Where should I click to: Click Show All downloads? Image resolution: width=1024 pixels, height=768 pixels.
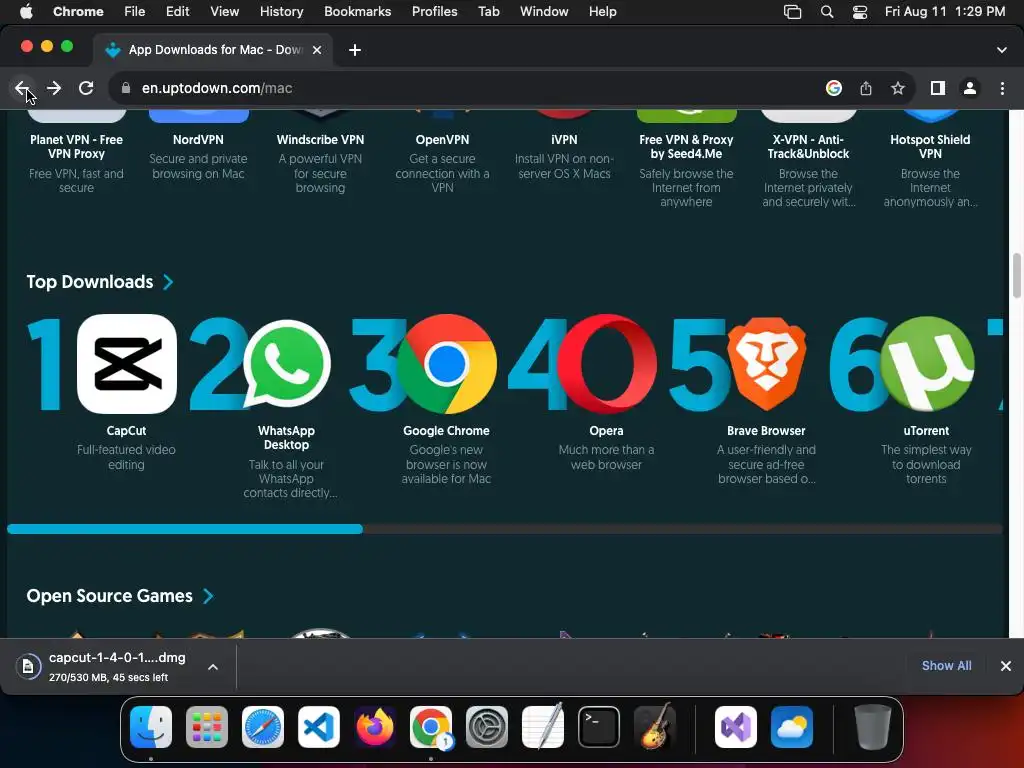pos(946,665)
